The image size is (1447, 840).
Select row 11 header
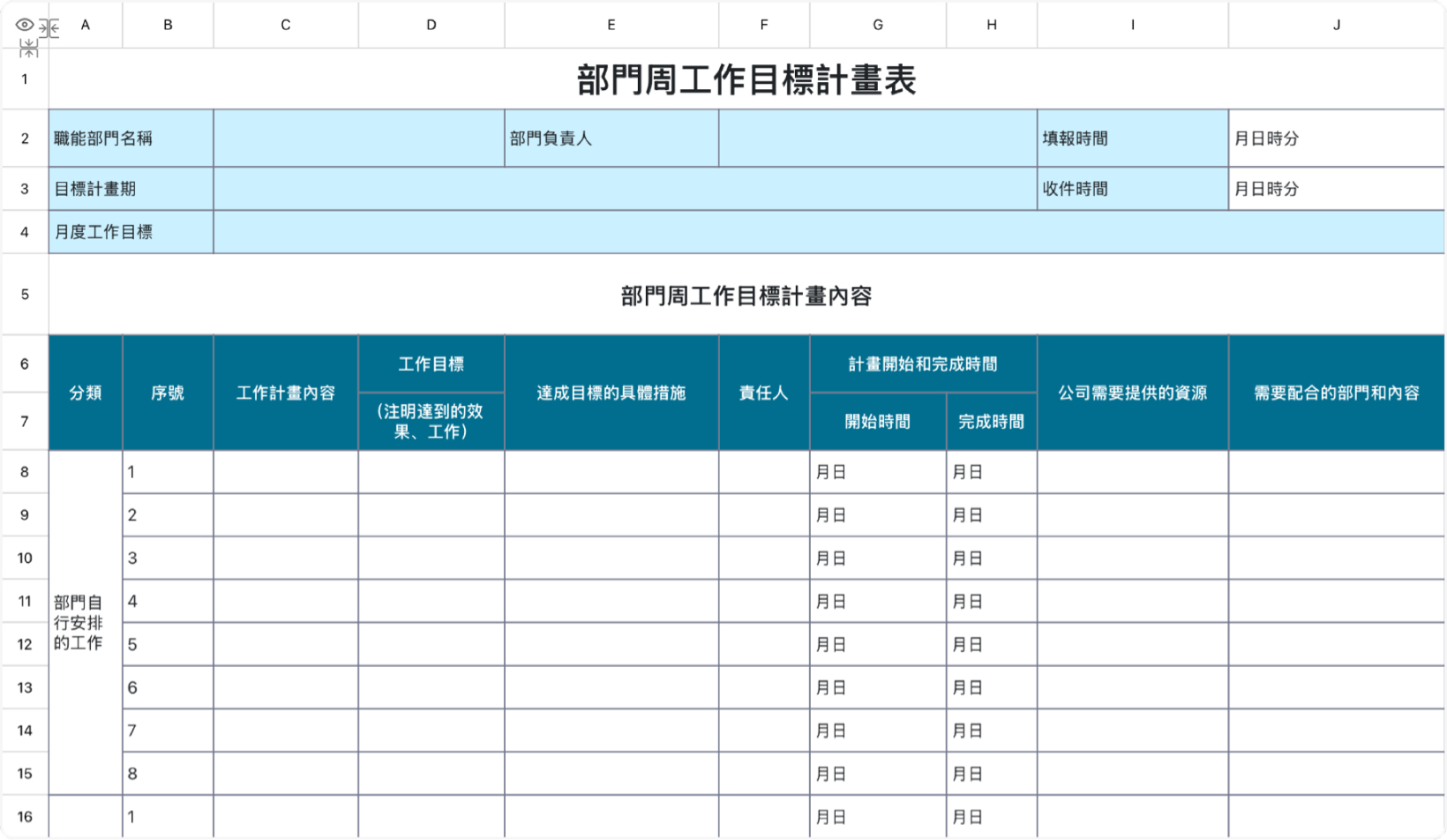pos(25,602)
